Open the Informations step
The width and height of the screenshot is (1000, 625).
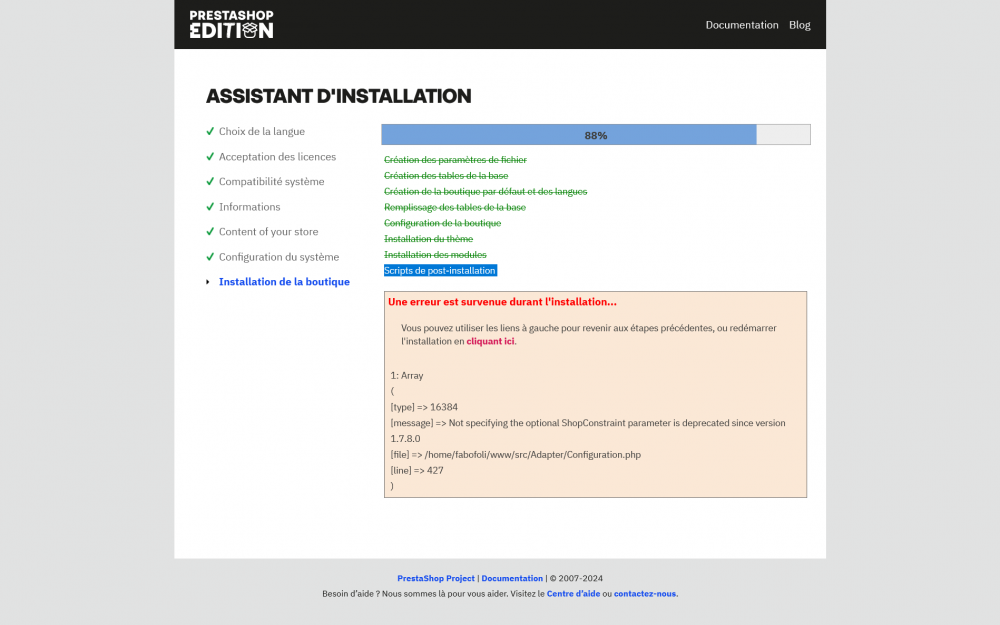(x=248, y=206)
